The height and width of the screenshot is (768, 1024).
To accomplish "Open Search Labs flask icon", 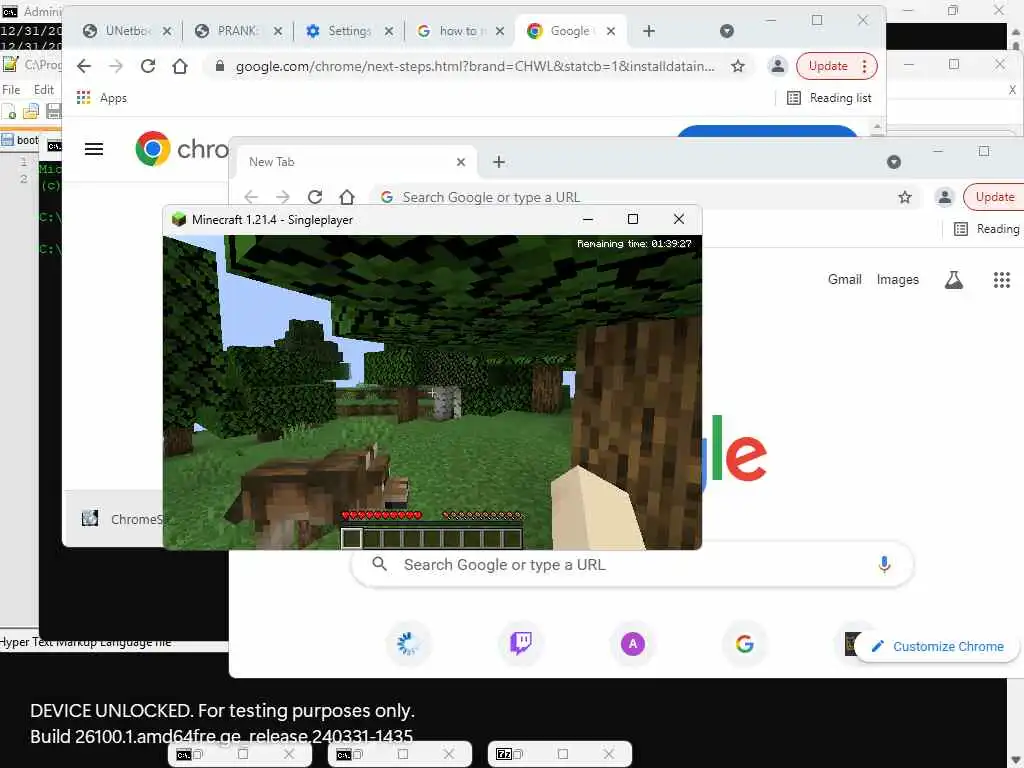I will 953,280.
